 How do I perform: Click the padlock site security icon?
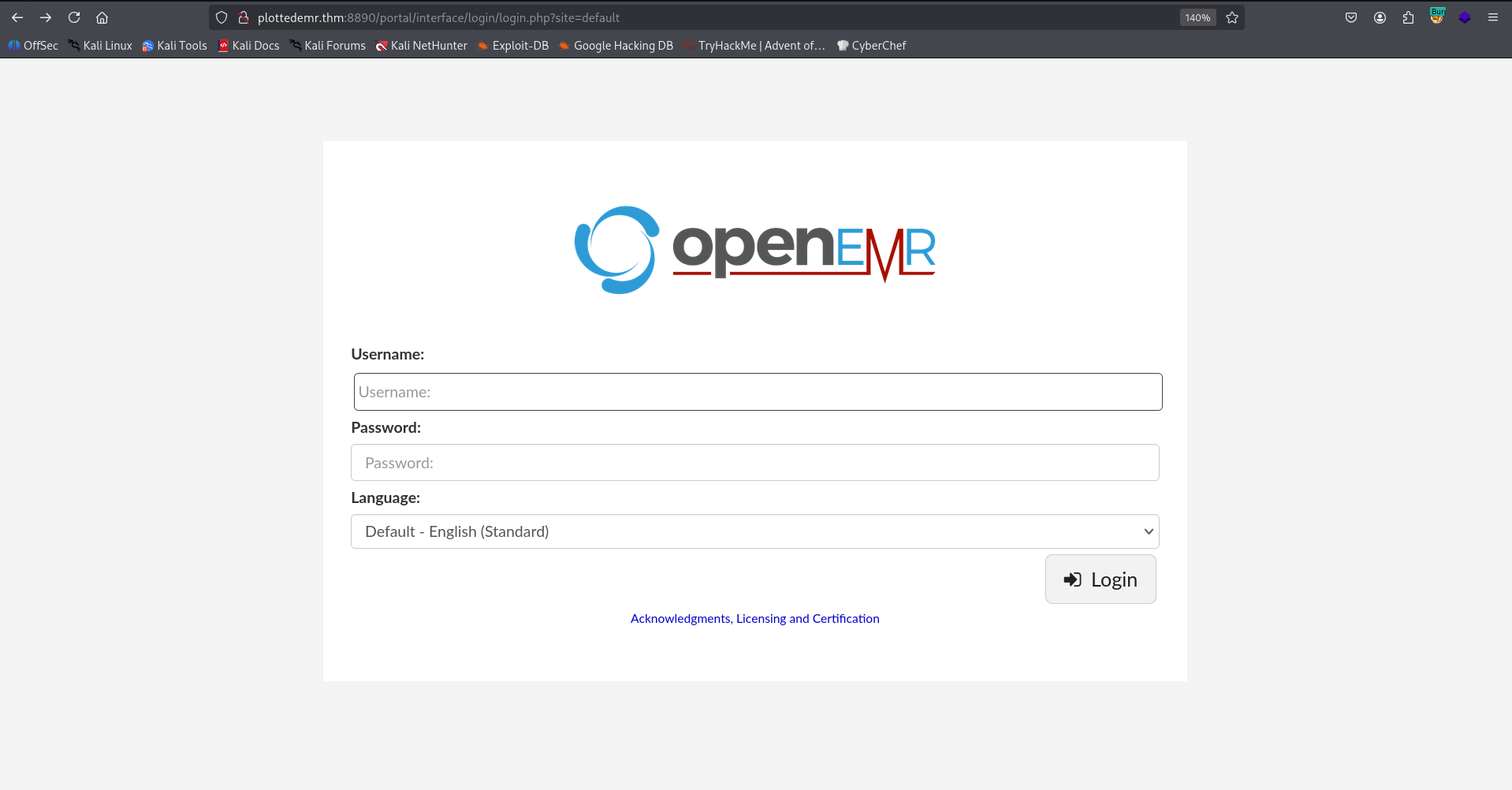click(244, 17)
